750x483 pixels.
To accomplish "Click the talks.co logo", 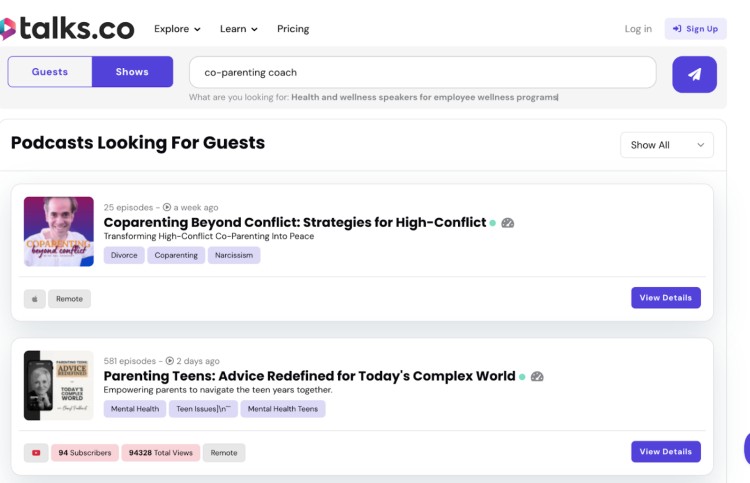I will tap(67, 29).
